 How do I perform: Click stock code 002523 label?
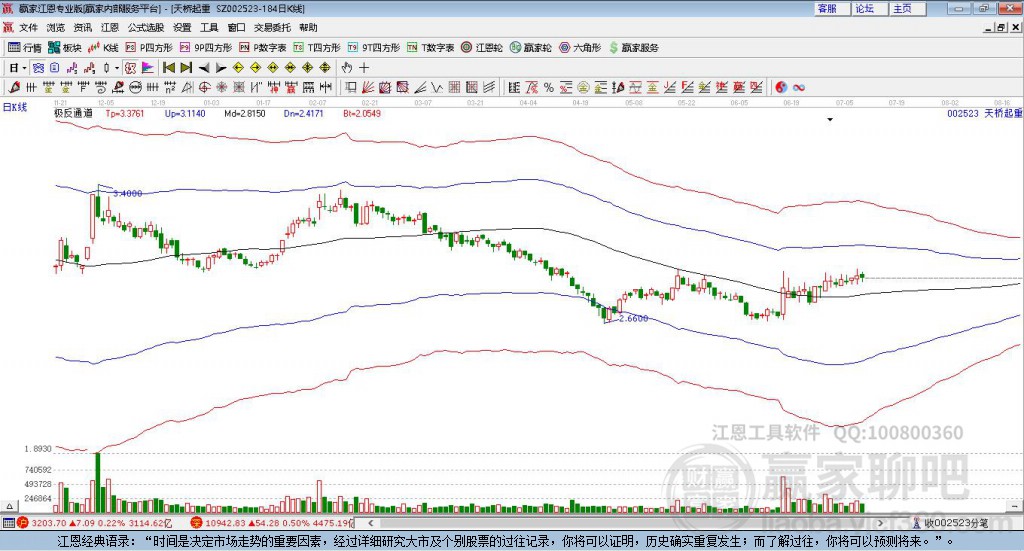963,113
